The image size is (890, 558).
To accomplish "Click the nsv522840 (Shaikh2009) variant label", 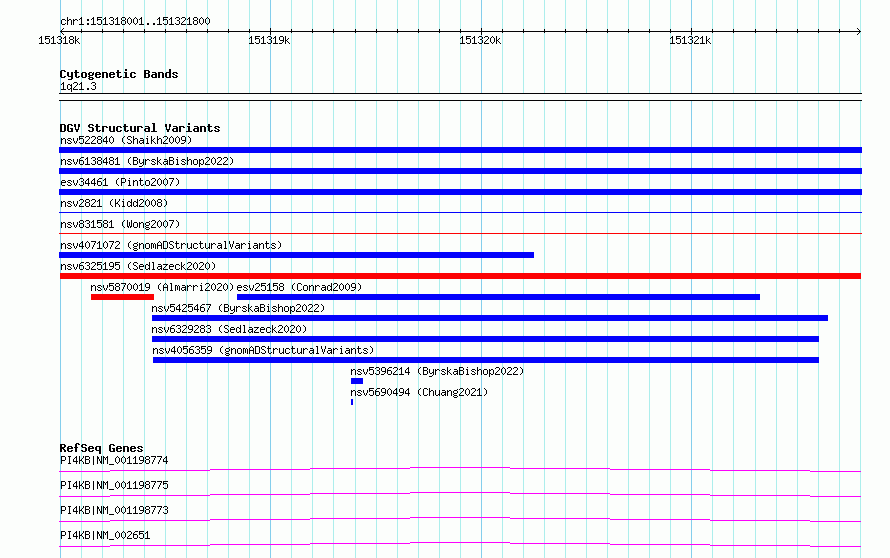I will [126, 140].
